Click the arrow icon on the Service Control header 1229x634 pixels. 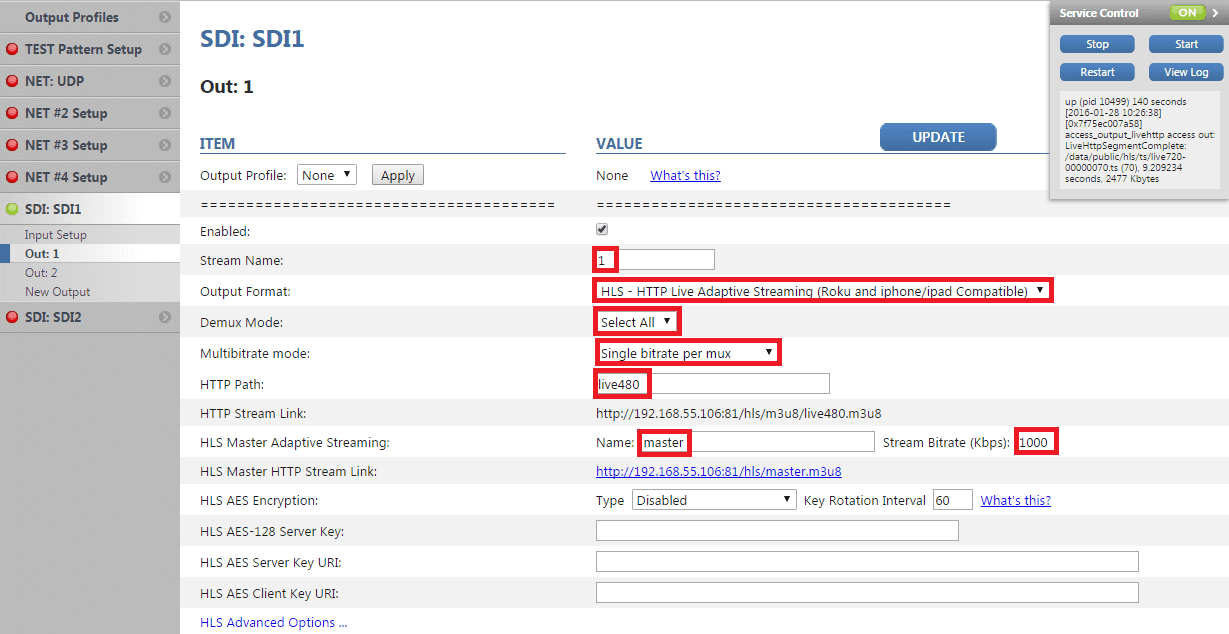tap(1214, 13)
